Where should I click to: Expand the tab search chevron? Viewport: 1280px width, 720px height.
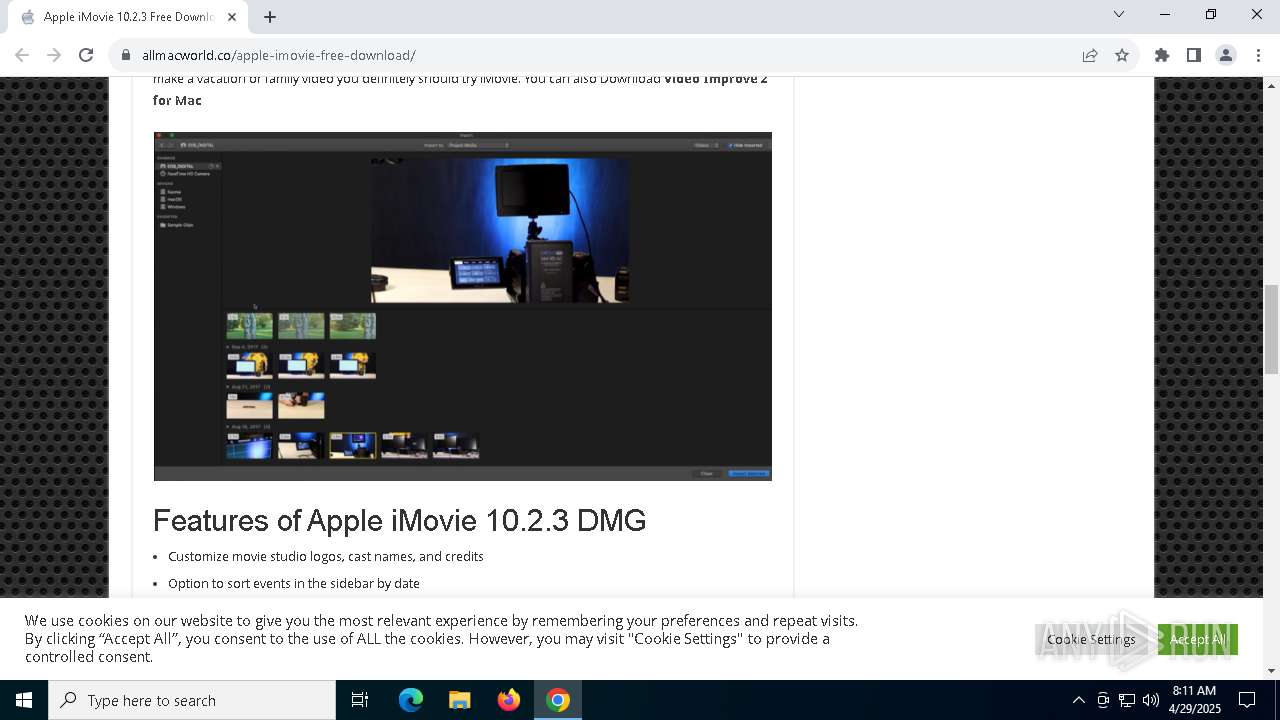(1119, 14)
